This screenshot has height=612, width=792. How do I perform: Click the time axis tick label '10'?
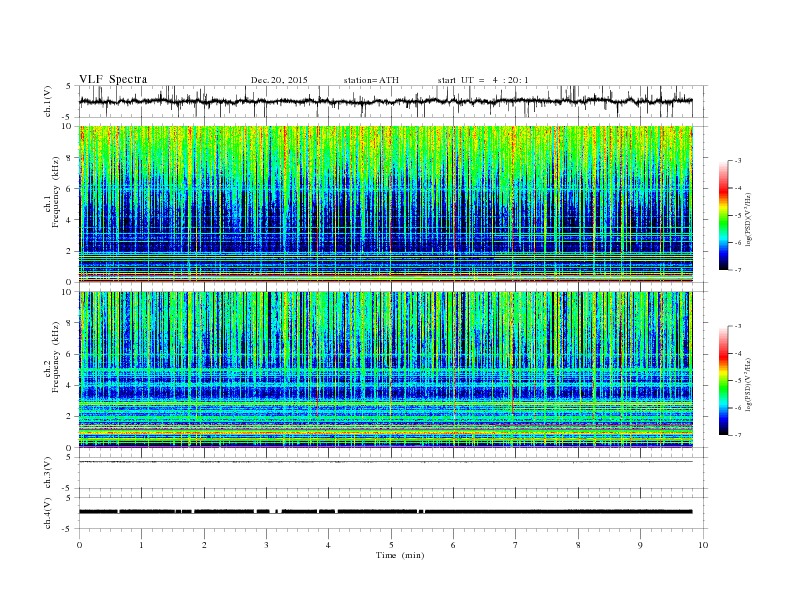click(x=703, y=545)
